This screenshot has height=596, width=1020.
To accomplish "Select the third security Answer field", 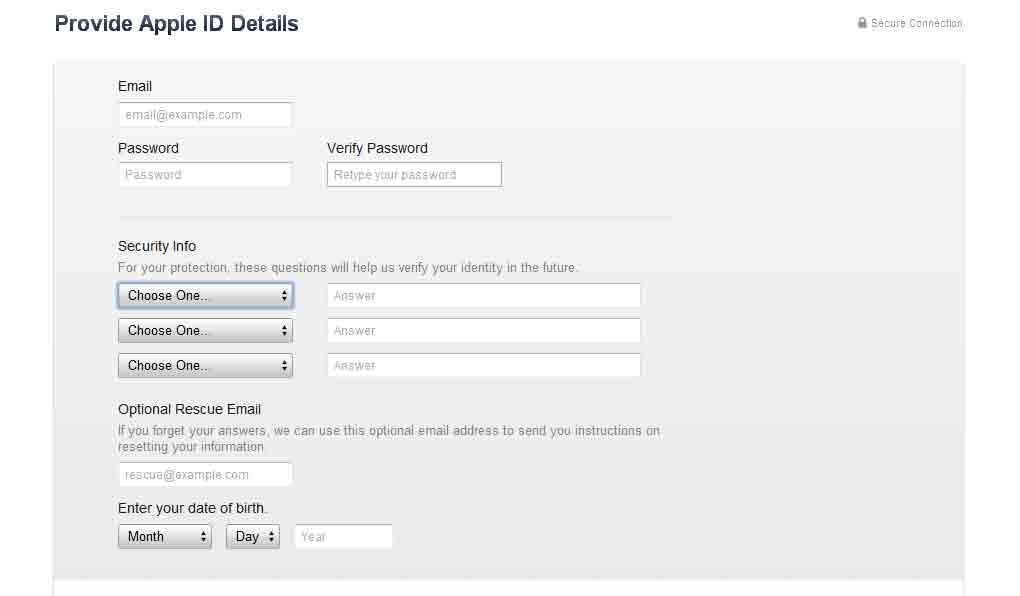I will (484, 366).
